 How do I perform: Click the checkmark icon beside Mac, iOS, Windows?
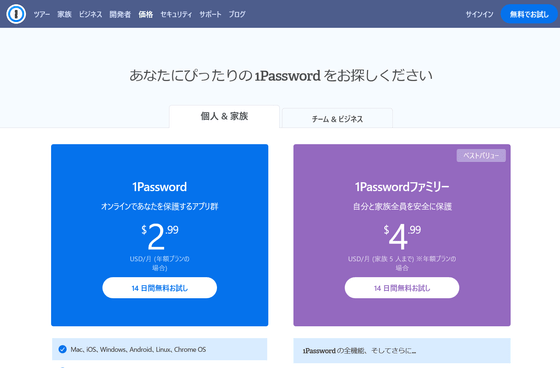coord(62,349)
